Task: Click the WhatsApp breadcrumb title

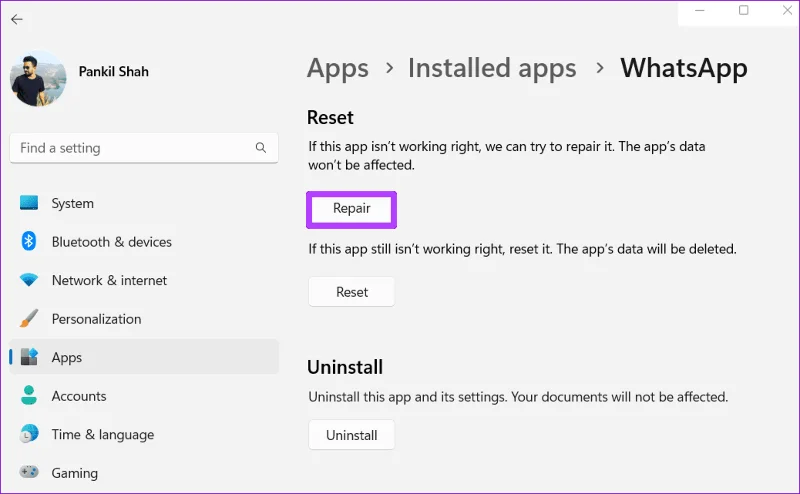Action: [x=684, y=68]
